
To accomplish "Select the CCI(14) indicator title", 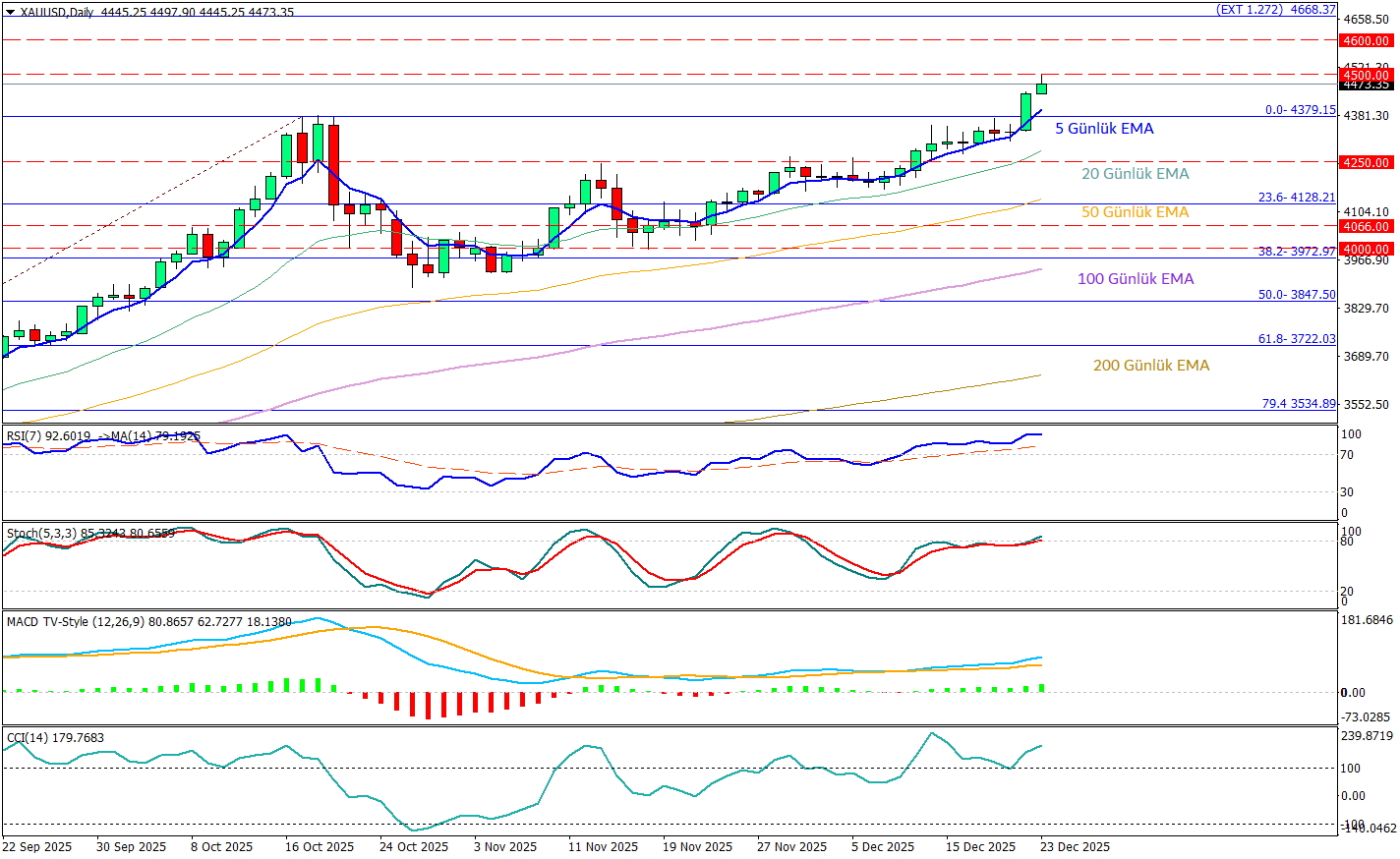I will point(28,738).
